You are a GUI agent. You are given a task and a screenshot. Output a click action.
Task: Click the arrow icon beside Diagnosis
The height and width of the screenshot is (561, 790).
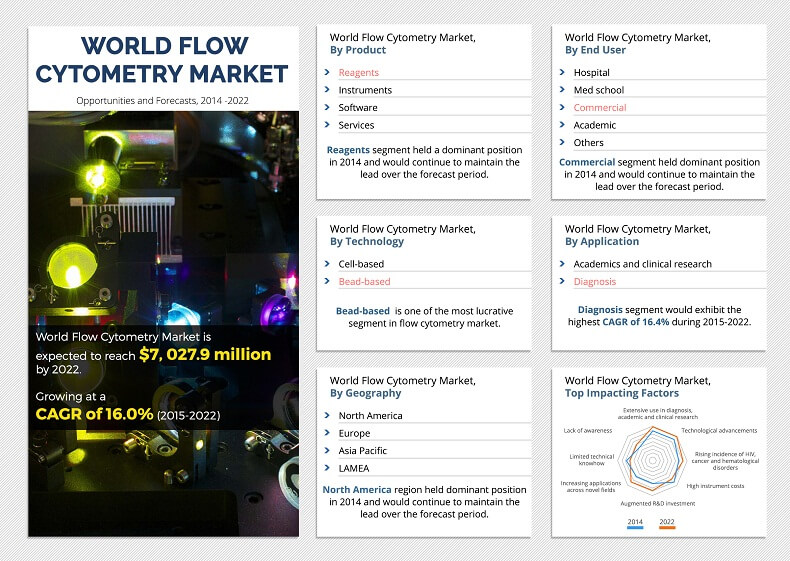[562, 282]
